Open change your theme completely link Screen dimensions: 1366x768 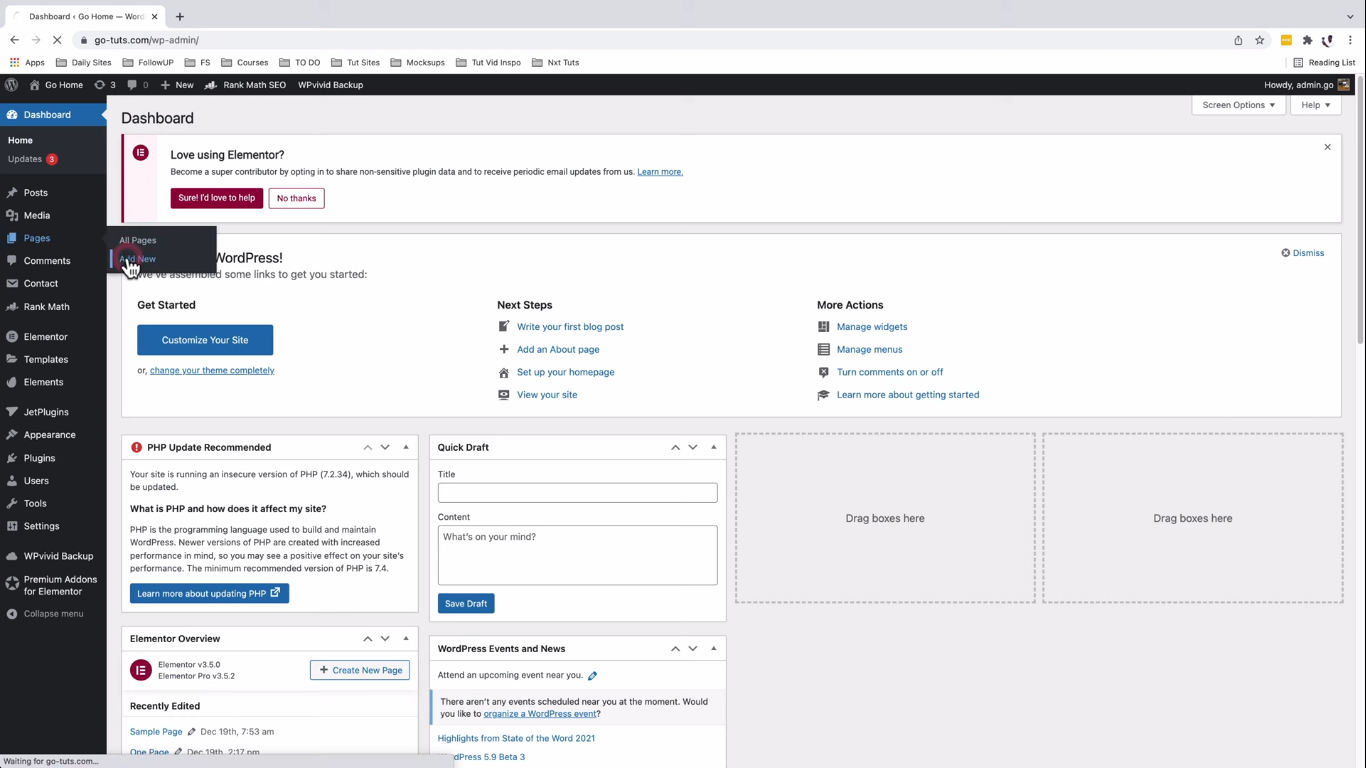pyautogui.click(x=212, y=370)
